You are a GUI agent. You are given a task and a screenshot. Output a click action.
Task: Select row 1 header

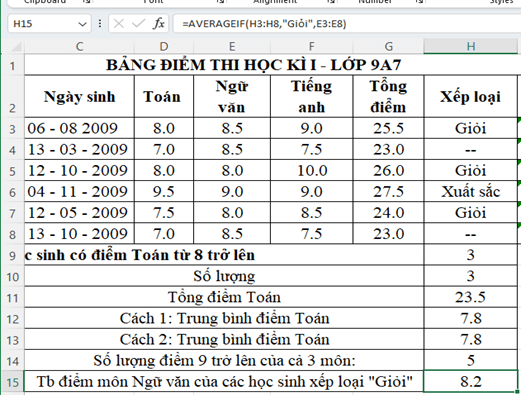coord(12,65)
